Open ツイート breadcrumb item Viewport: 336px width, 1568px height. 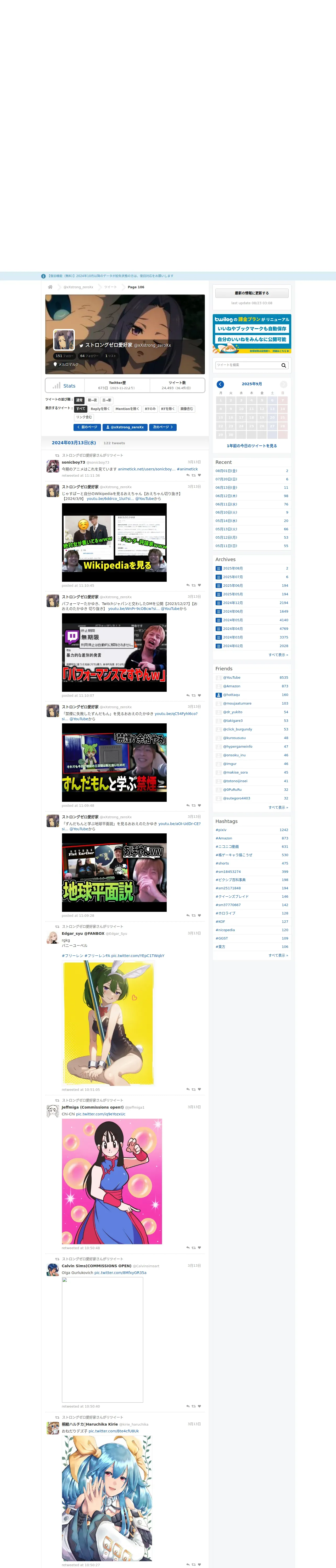click(x=110, y=287)
